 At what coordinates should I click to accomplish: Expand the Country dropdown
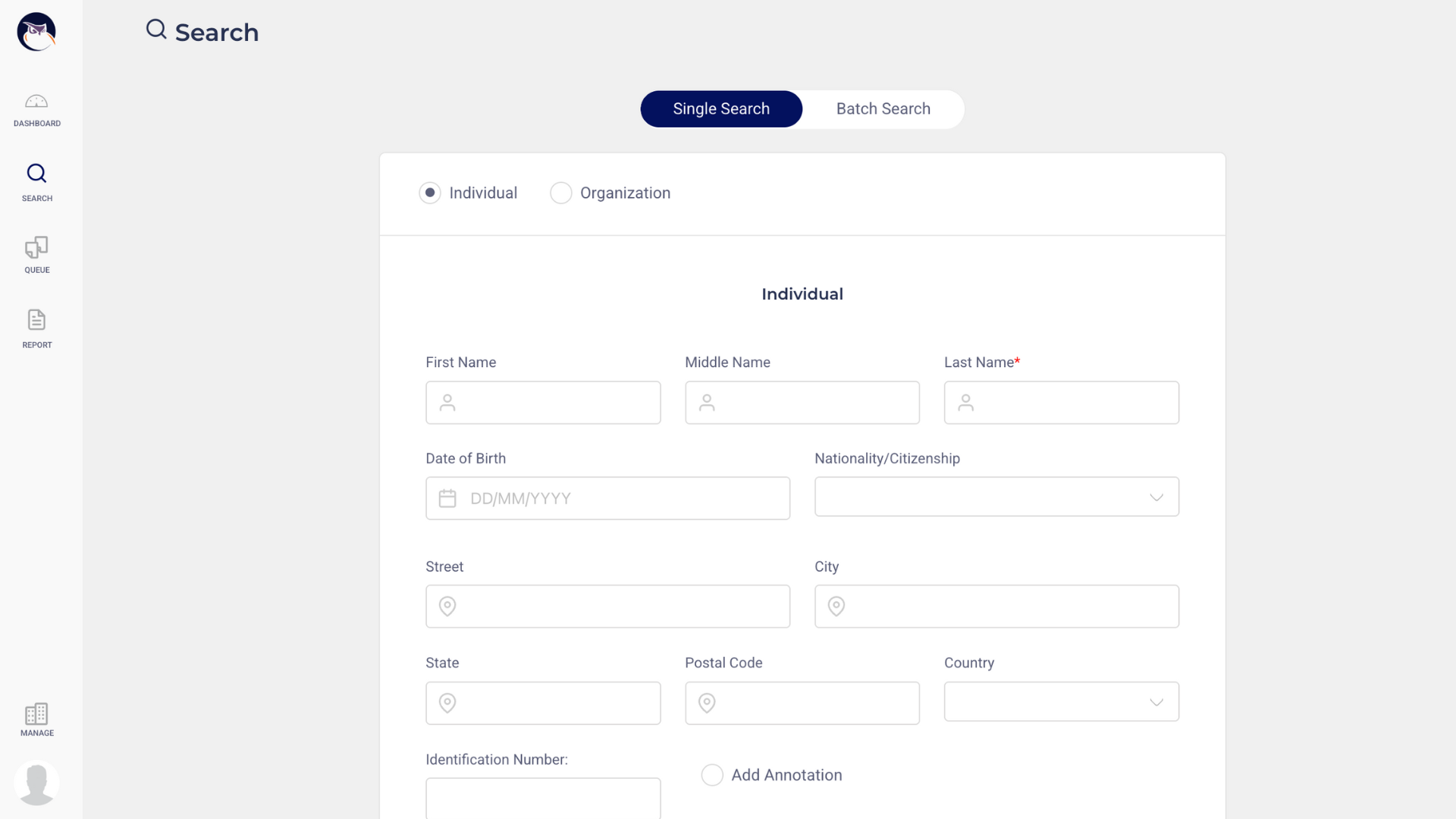[1061, 701]
